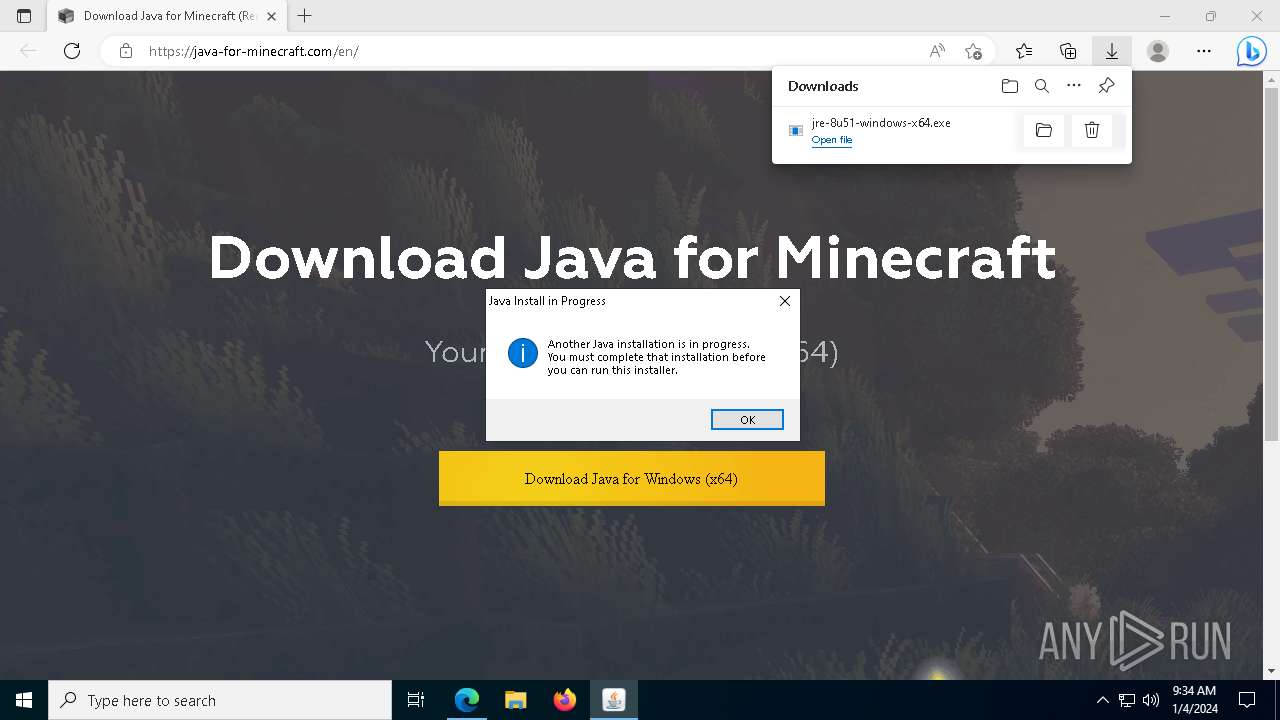The width and height of the screenshot is (1280, 720).
Task: Click the taskbar search box
Action: [x=220, y=700]
